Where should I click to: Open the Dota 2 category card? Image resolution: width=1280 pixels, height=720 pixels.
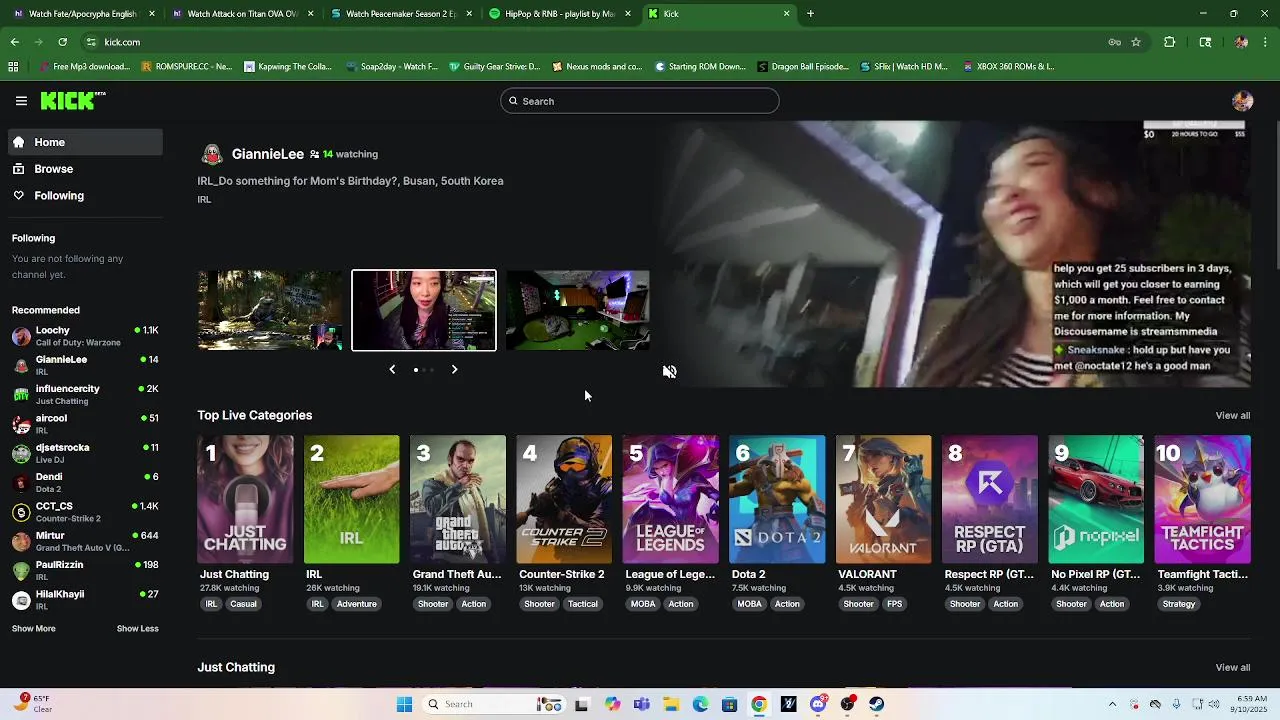777,499
